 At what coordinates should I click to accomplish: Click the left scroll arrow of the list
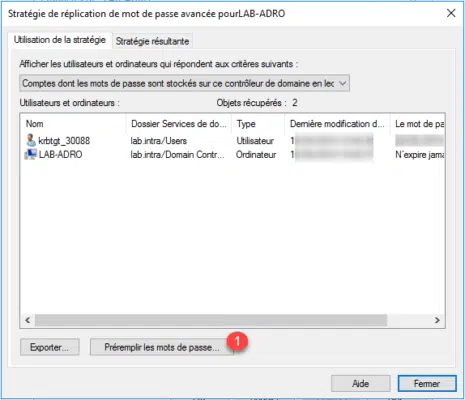28,320
